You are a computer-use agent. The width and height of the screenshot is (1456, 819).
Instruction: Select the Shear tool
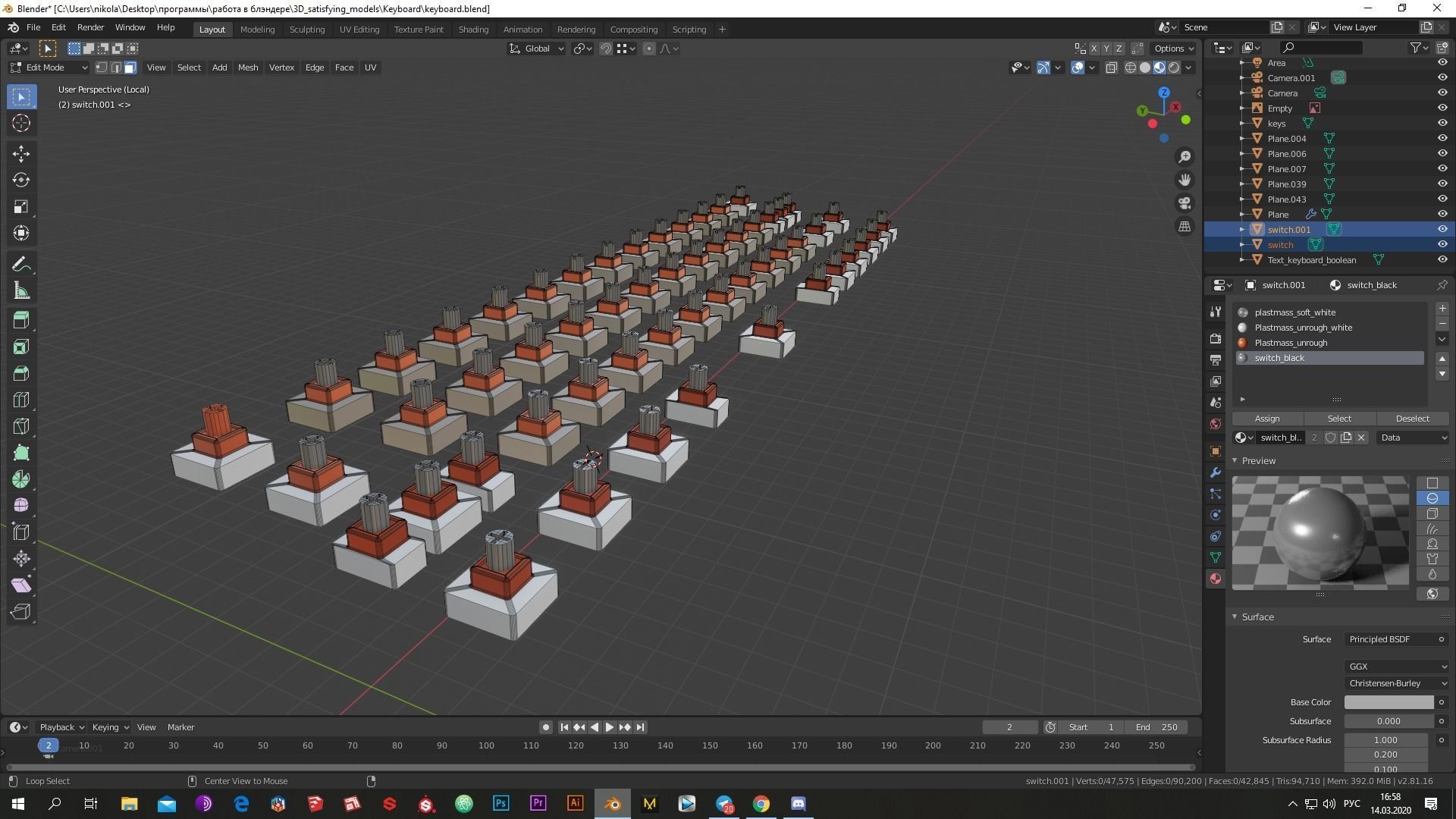pyautogui.click(x=21, y=585)
